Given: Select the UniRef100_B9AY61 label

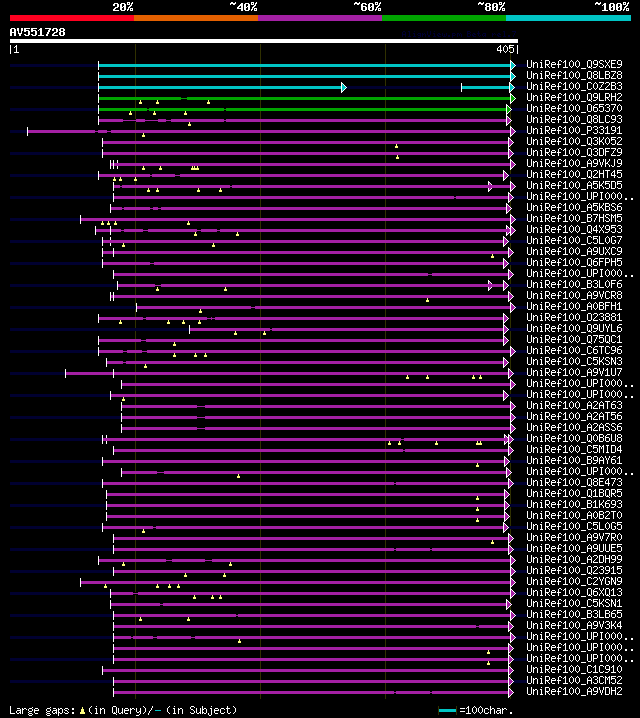Looking at the screenshot, I should click(574, 460).
